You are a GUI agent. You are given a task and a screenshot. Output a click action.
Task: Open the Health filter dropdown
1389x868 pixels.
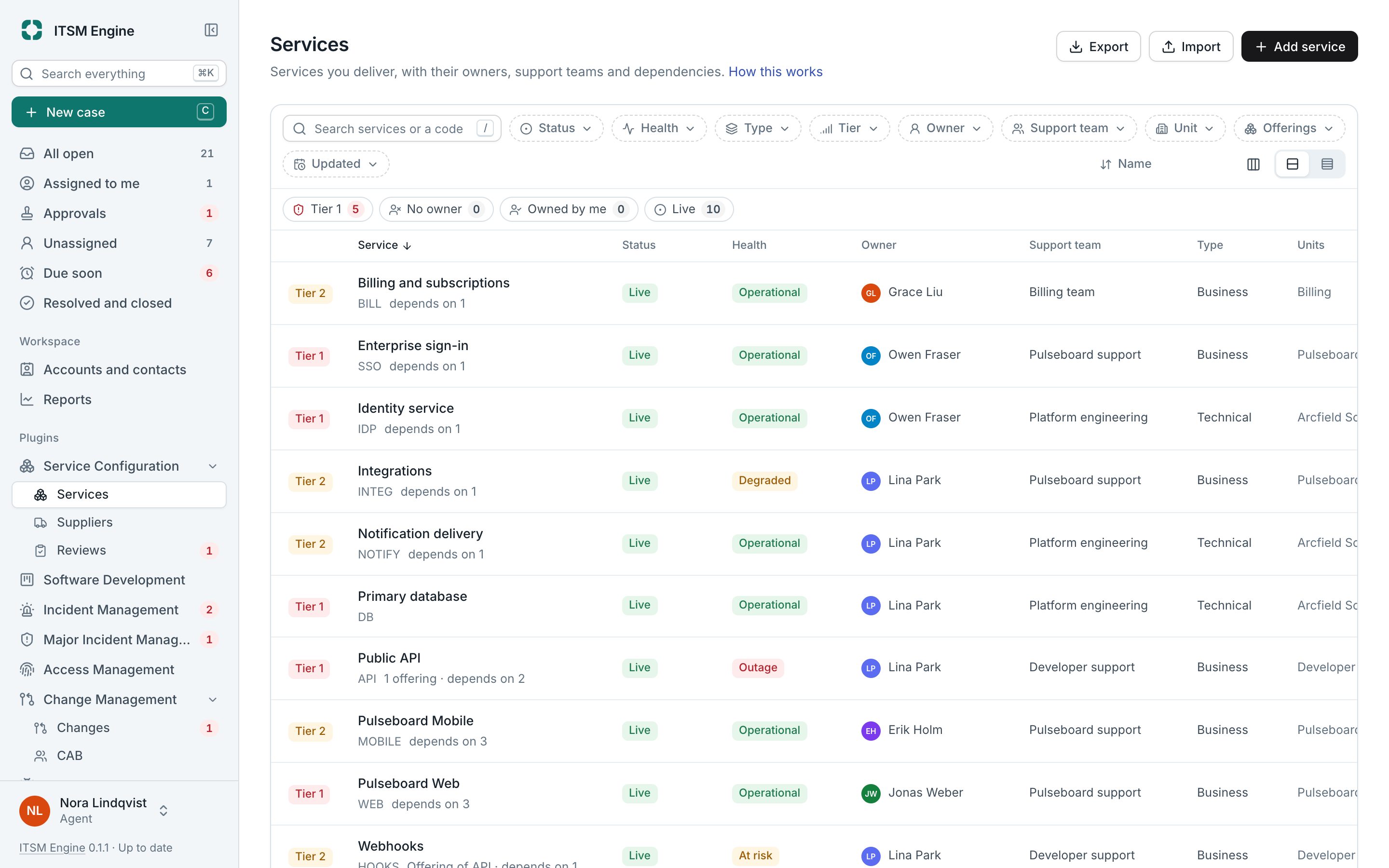click(659, 129)
